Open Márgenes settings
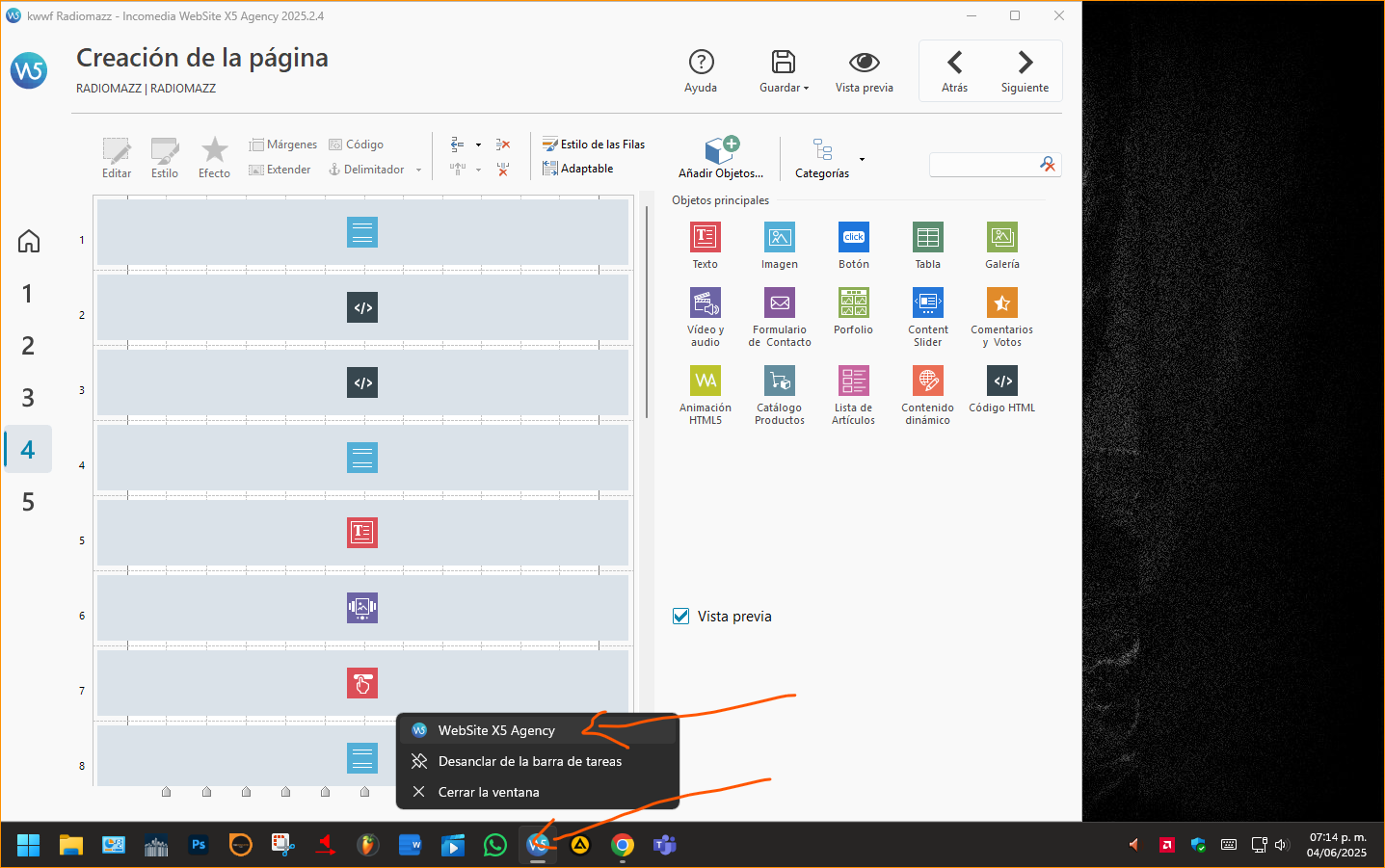 tap(282, 145)
